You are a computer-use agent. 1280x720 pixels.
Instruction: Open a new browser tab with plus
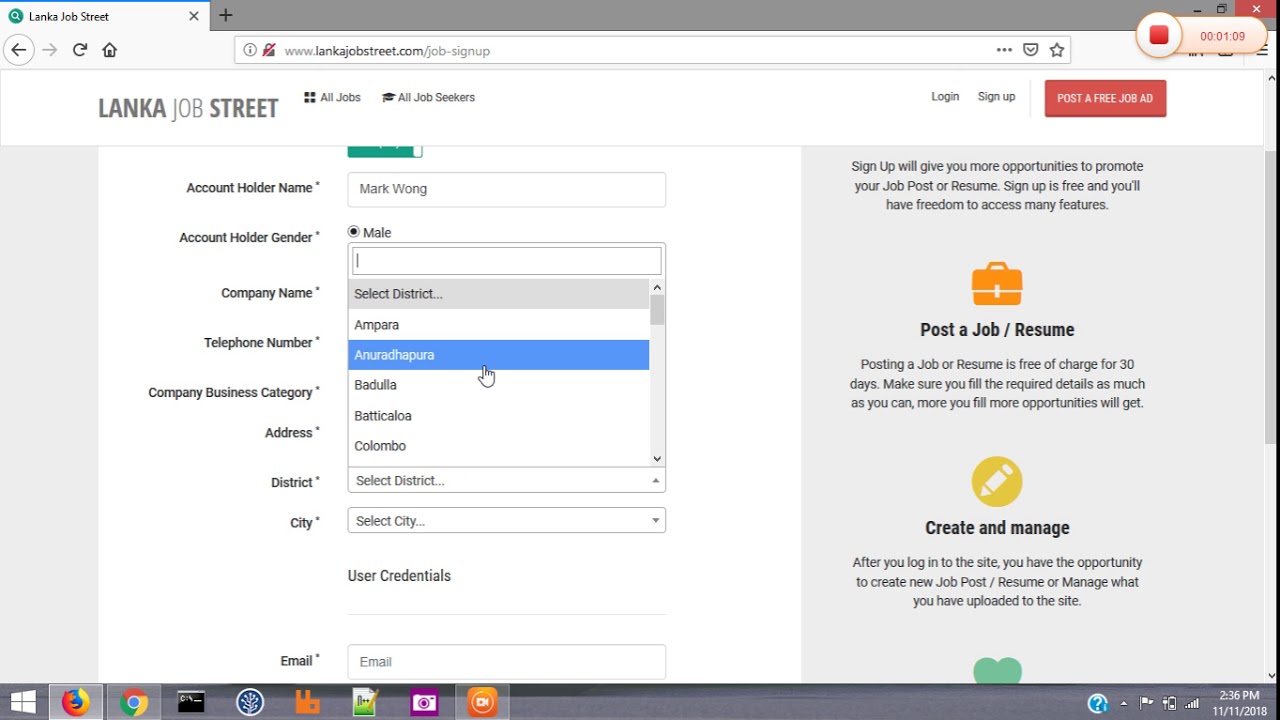click(x=226, y=15)
